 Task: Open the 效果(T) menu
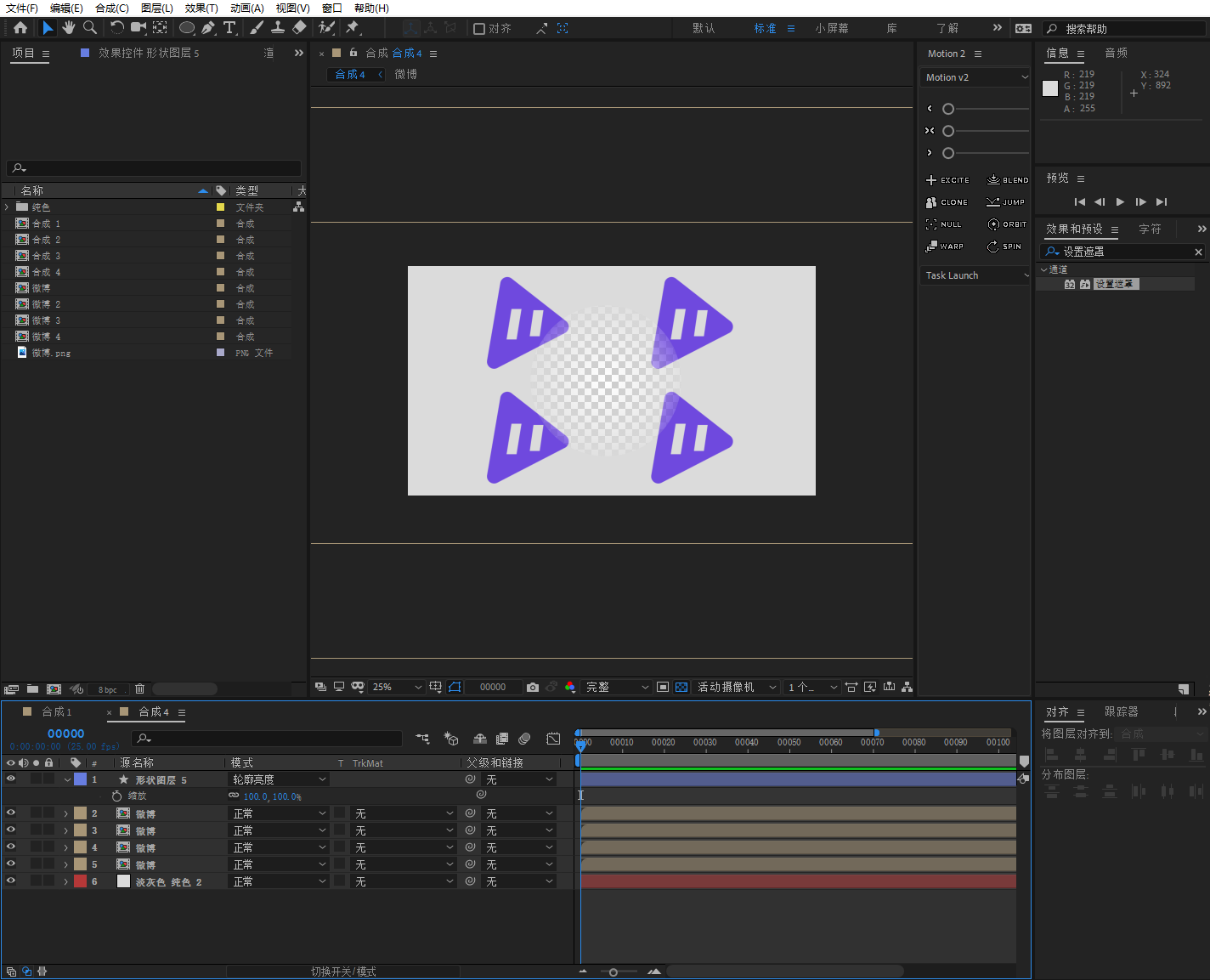tap(201, 8)
